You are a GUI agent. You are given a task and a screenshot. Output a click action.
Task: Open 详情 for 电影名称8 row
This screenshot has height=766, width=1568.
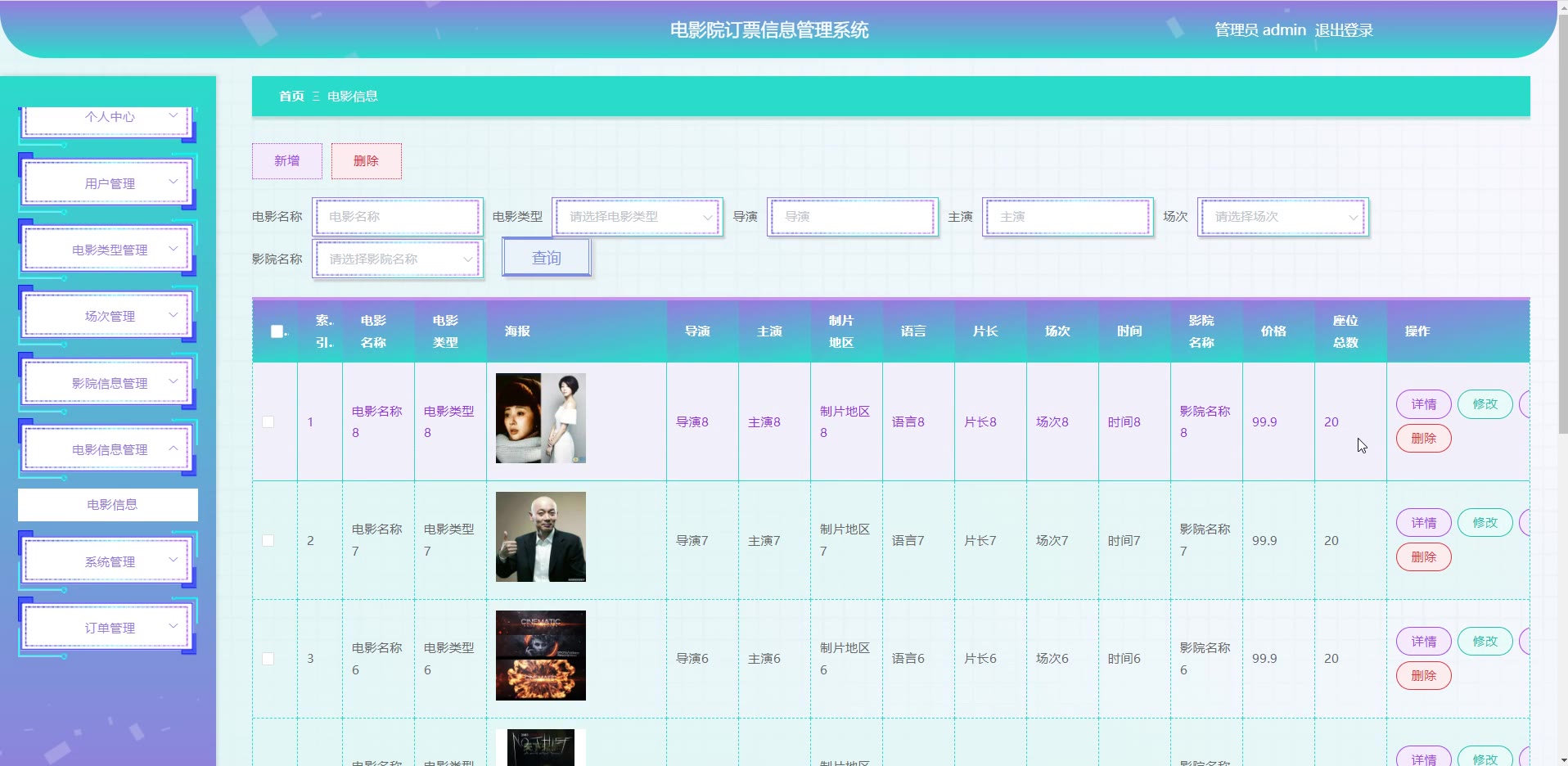(x=1424, y=404)
